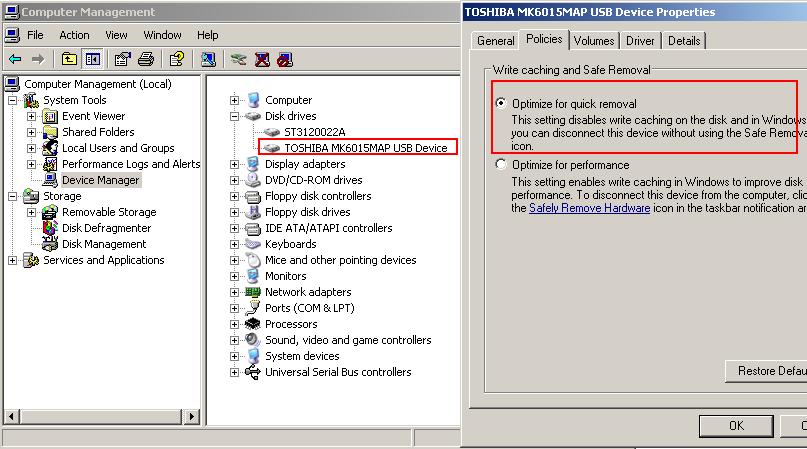The image size is (807, 449).
Task: Click the horizontal scrollbar track in tree pane
Action: (x=101, y=416)
